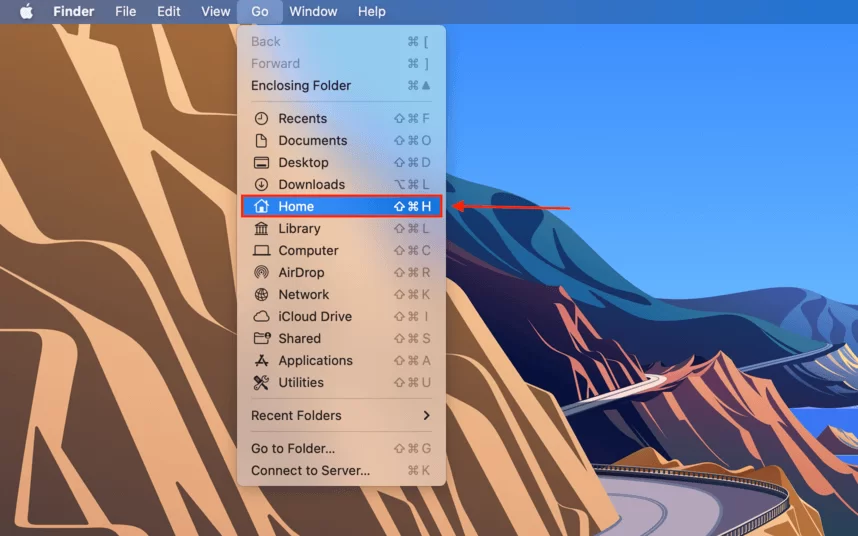Select Shared in the Go menu

point(341,338)
